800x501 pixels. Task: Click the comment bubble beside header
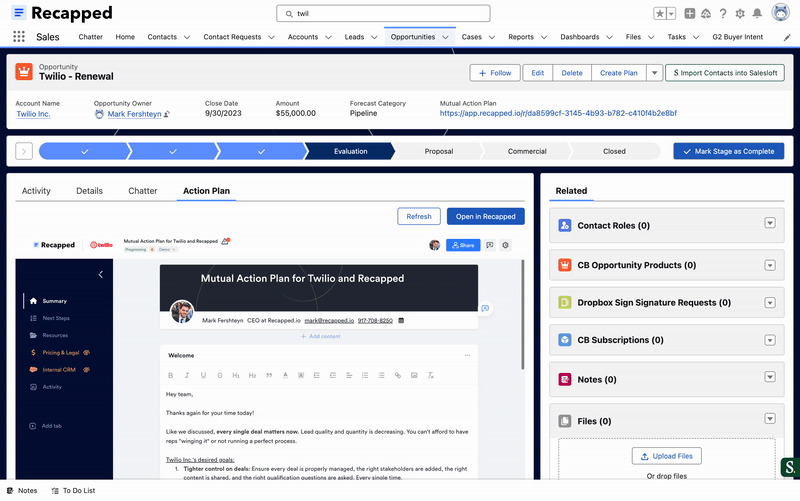click(x=485, y=308)
